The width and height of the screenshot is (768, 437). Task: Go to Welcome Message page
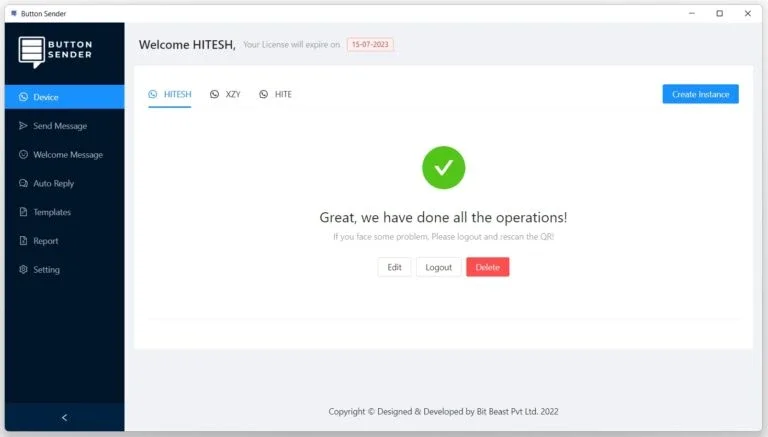click(x=65, y=154)
